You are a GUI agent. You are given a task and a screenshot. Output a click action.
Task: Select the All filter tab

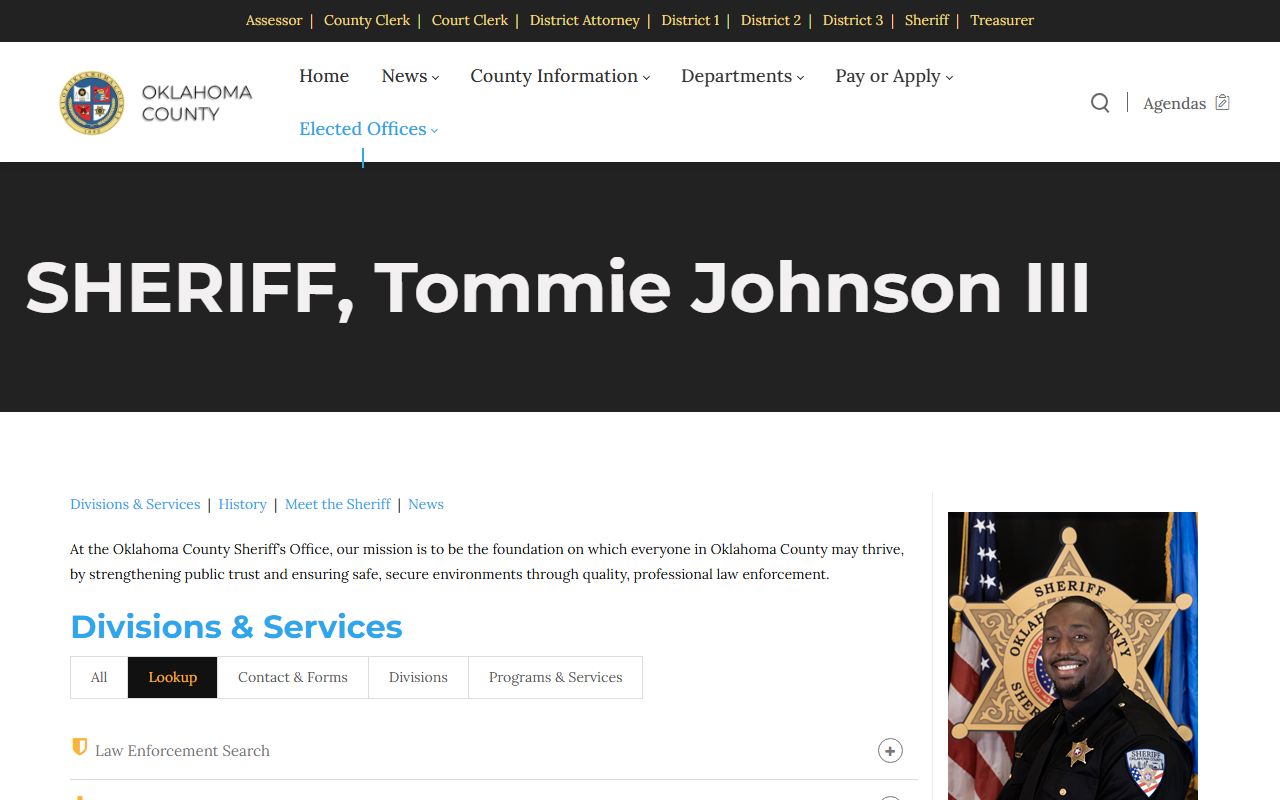tap(99, 677)
